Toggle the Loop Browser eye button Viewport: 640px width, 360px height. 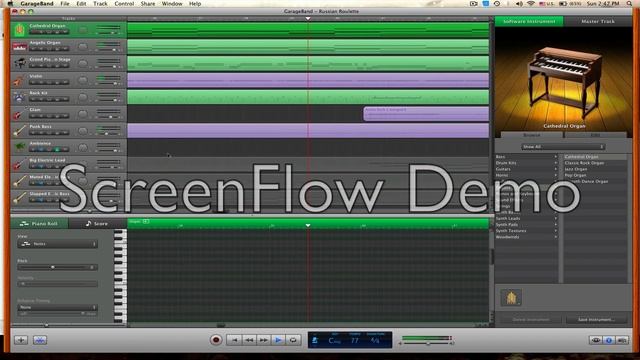coord(596,340)
